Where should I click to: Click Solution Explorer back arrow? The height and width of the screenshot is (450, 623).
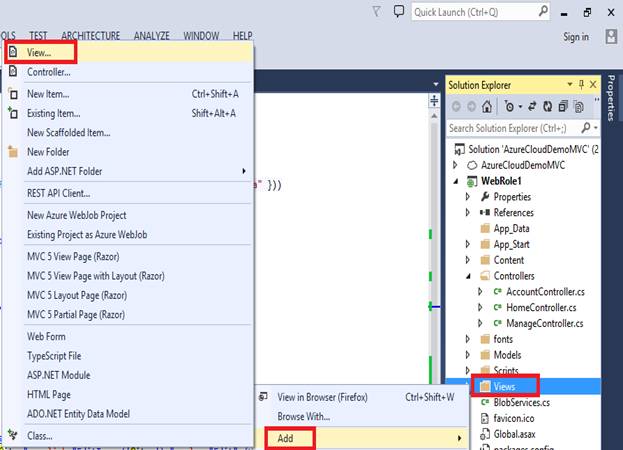coord(456,106)
